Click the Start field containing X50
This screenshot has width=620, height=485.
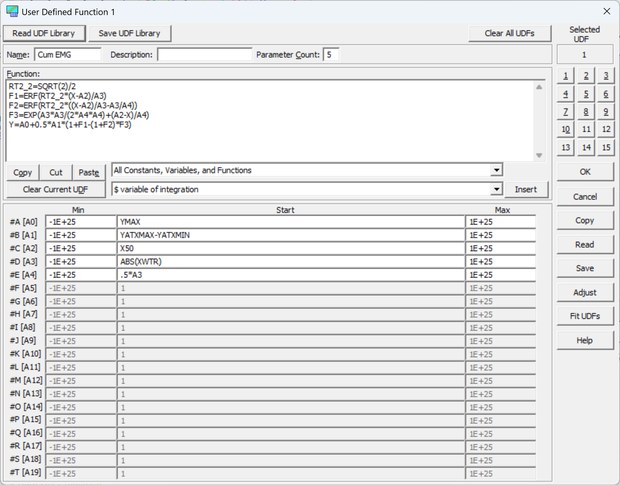291,248
